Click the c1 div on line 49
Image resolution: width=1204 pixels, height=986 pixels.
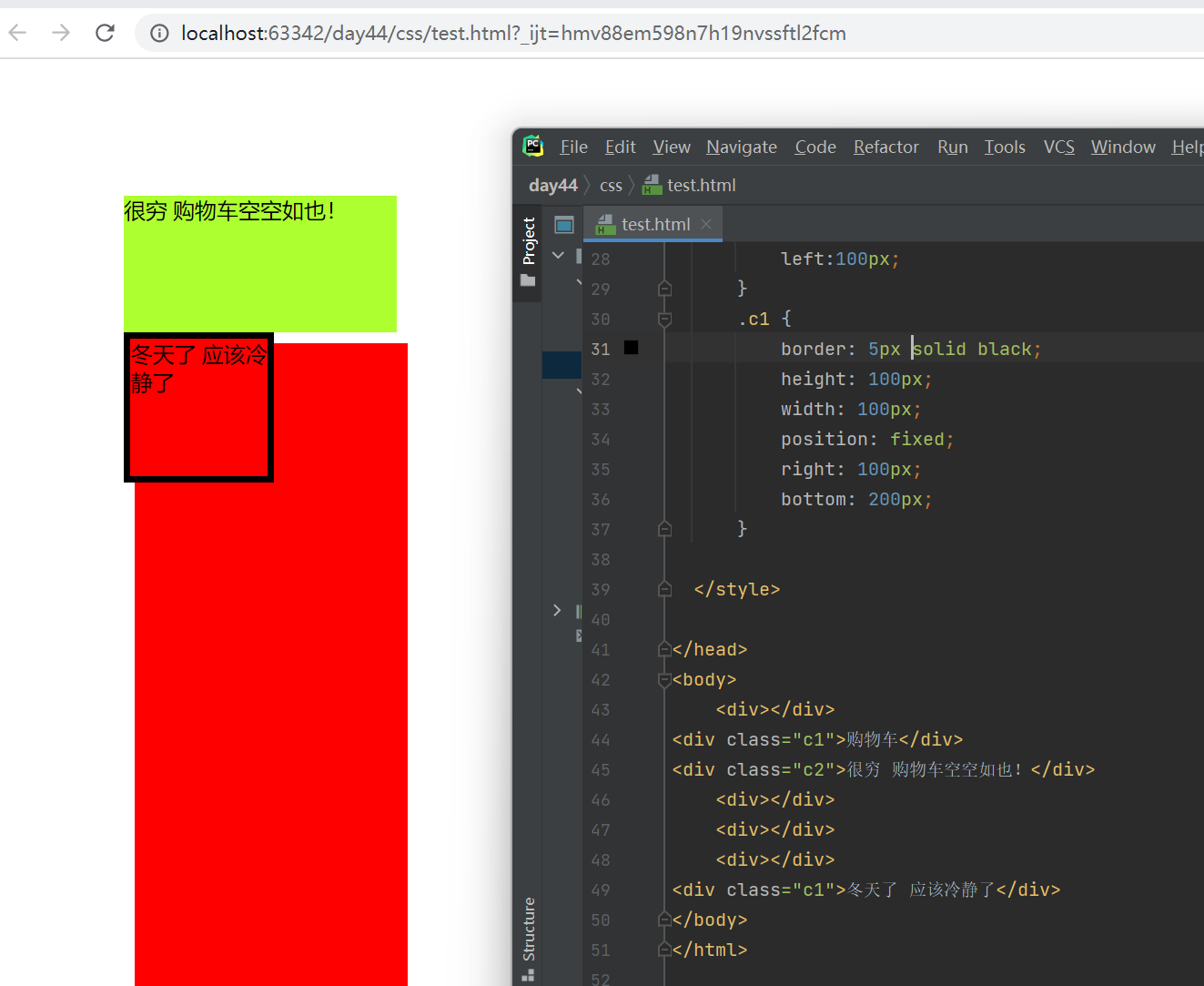(x=866, y=889)
